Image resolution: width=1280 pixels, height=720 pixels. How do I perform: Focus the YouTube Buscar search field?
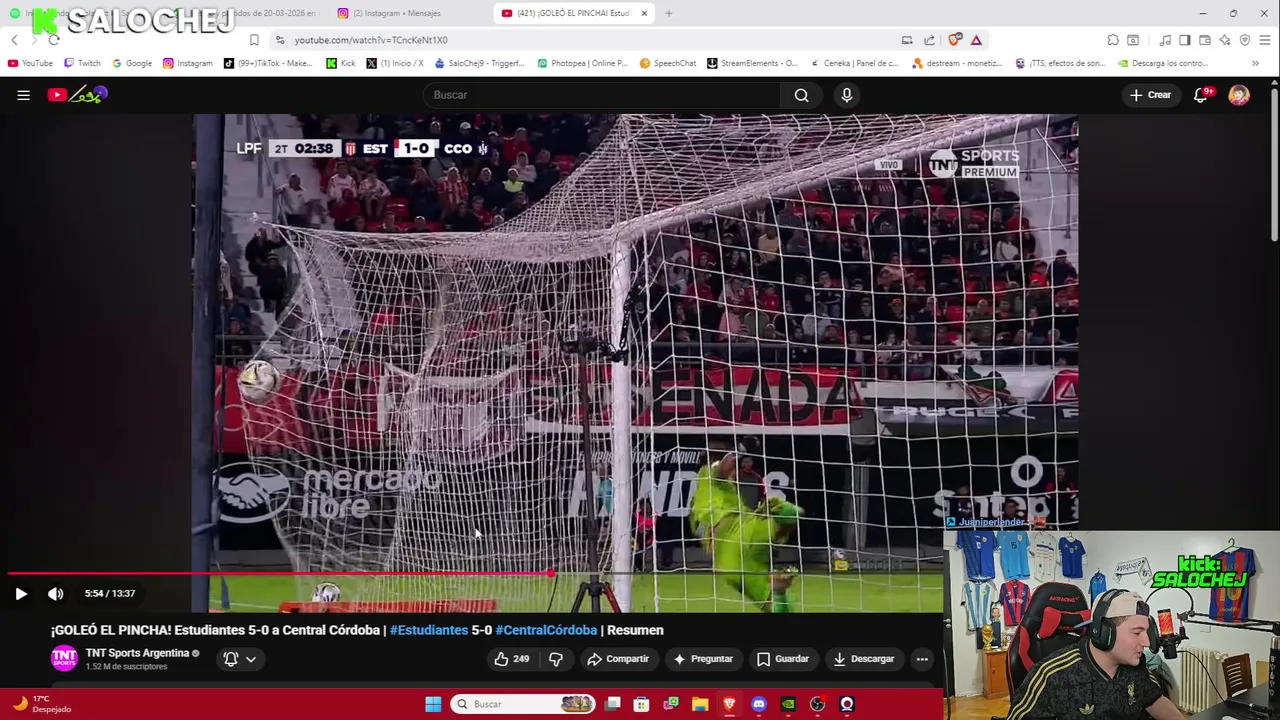tap(603, 95)
